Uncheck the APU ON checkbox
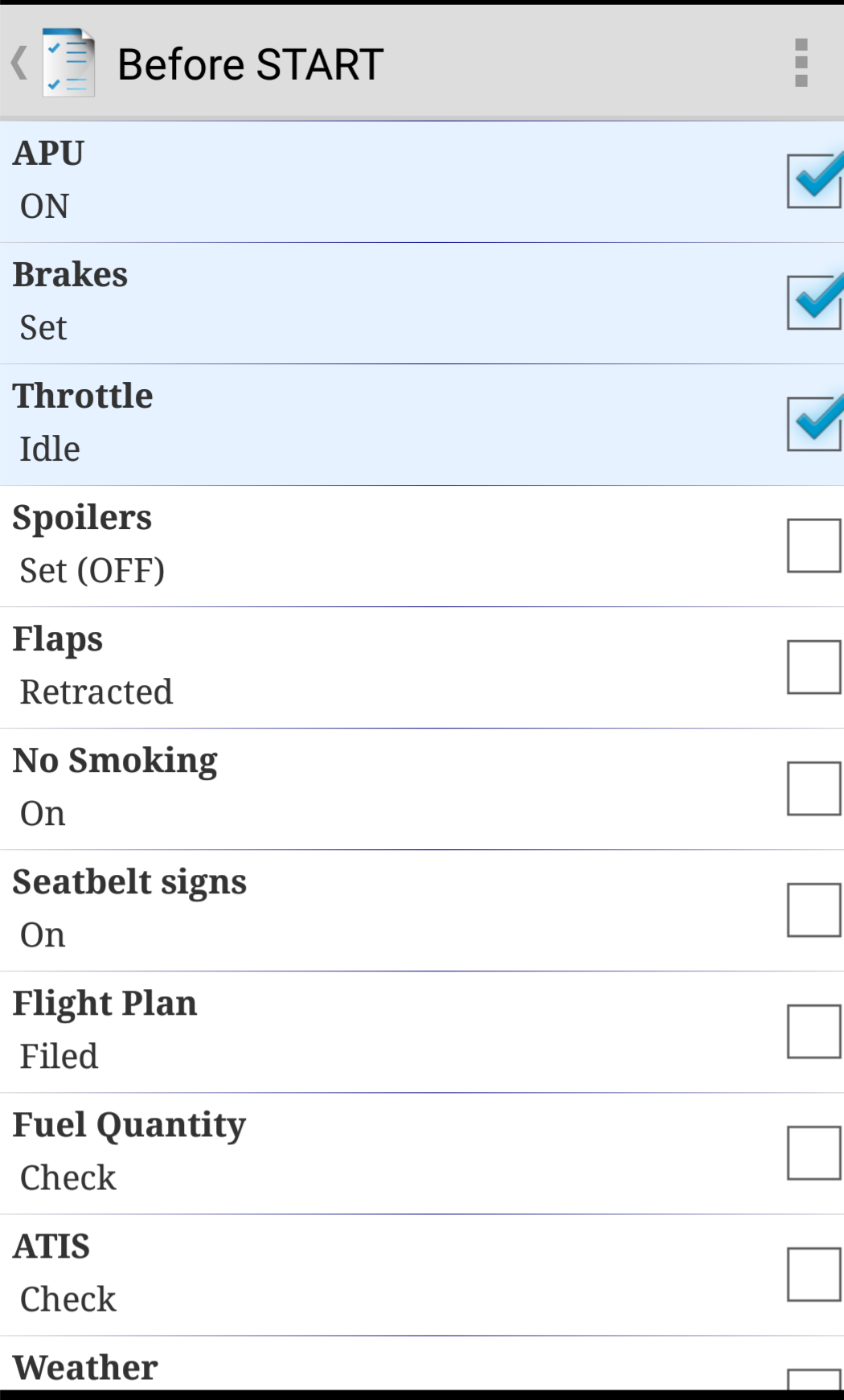The width and height of the screenshot is (844, 1400). click(813, 181)
